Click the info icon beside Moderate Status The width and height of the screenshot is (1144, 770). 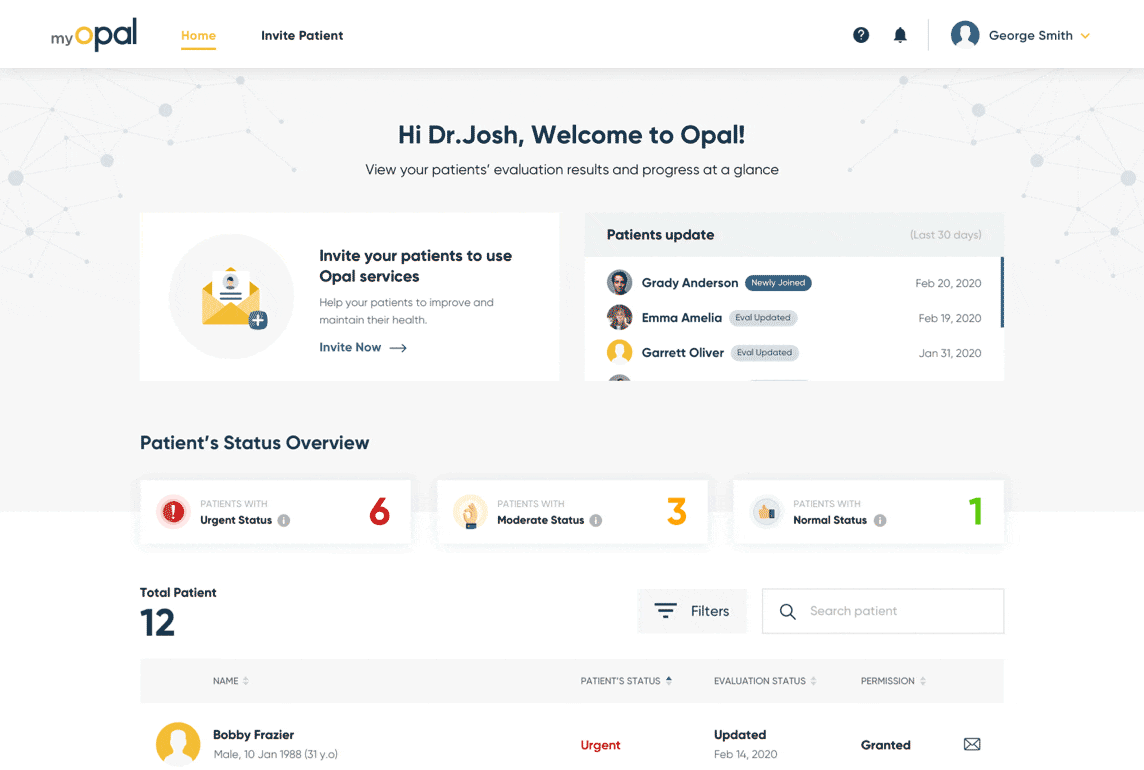tap(596, 520)
